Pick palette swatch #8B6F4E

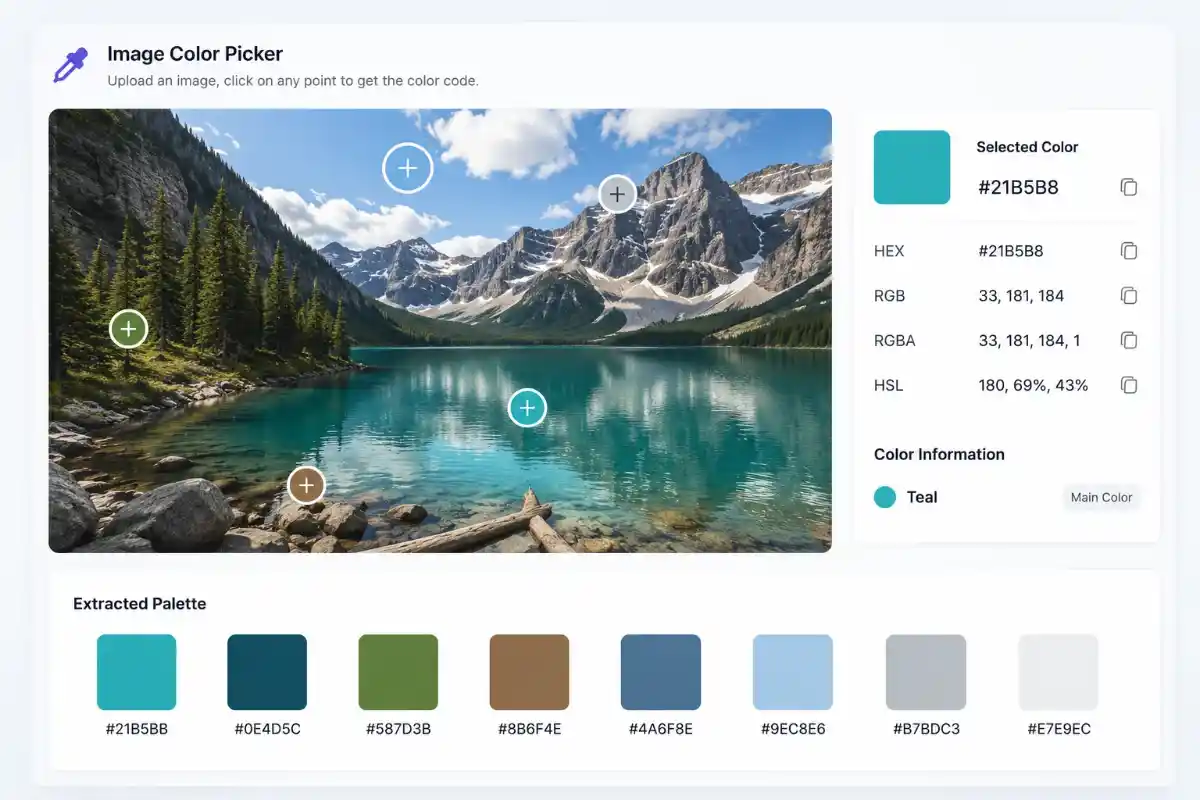click(x=529, y=672)
